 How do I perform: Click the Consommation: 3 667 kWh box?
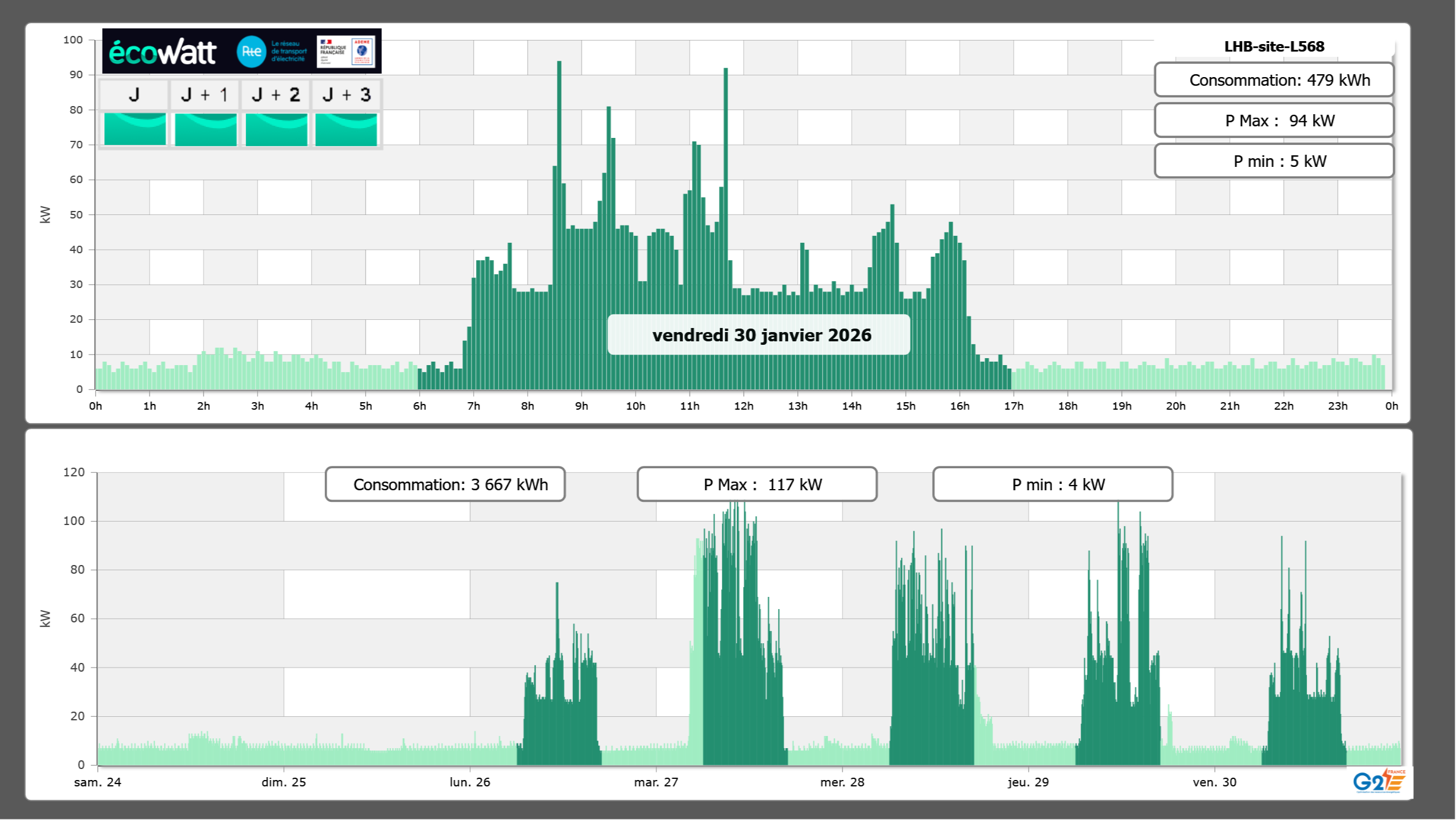coord(445,484)
